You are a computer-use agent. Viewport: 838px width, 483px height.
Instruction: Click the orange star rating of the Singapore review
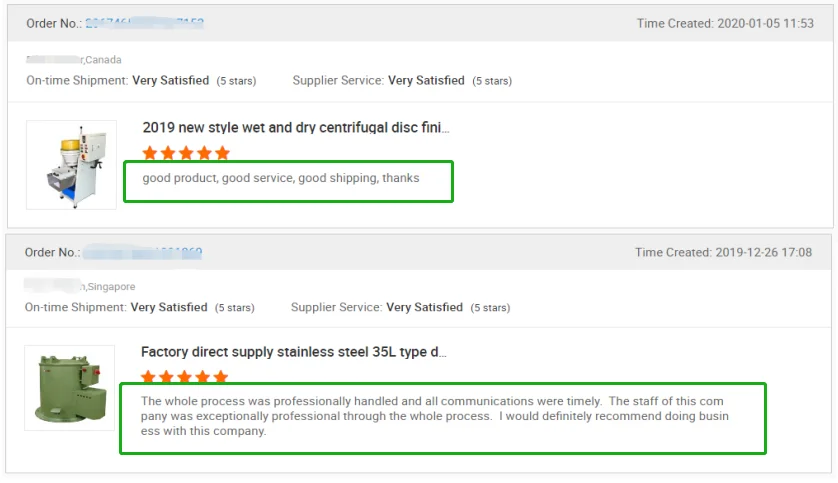pos(184,377)
